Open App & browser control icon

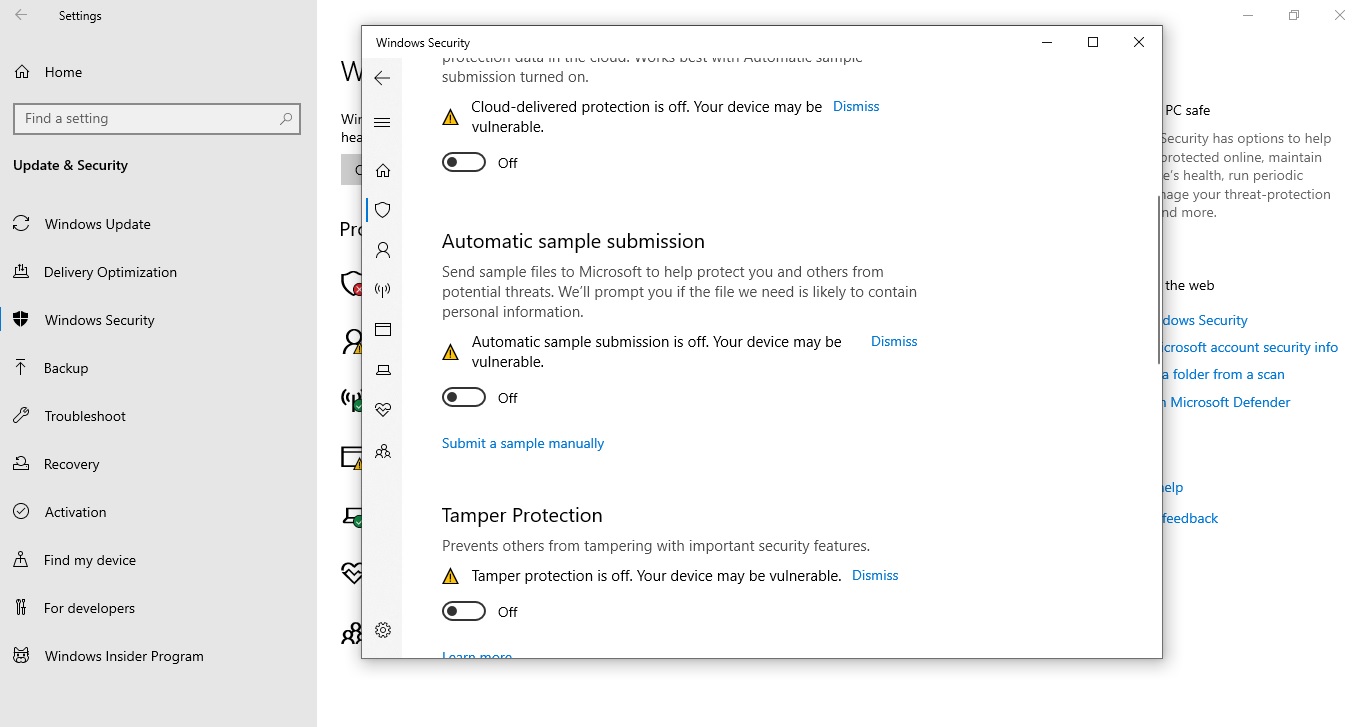point(382,330)
